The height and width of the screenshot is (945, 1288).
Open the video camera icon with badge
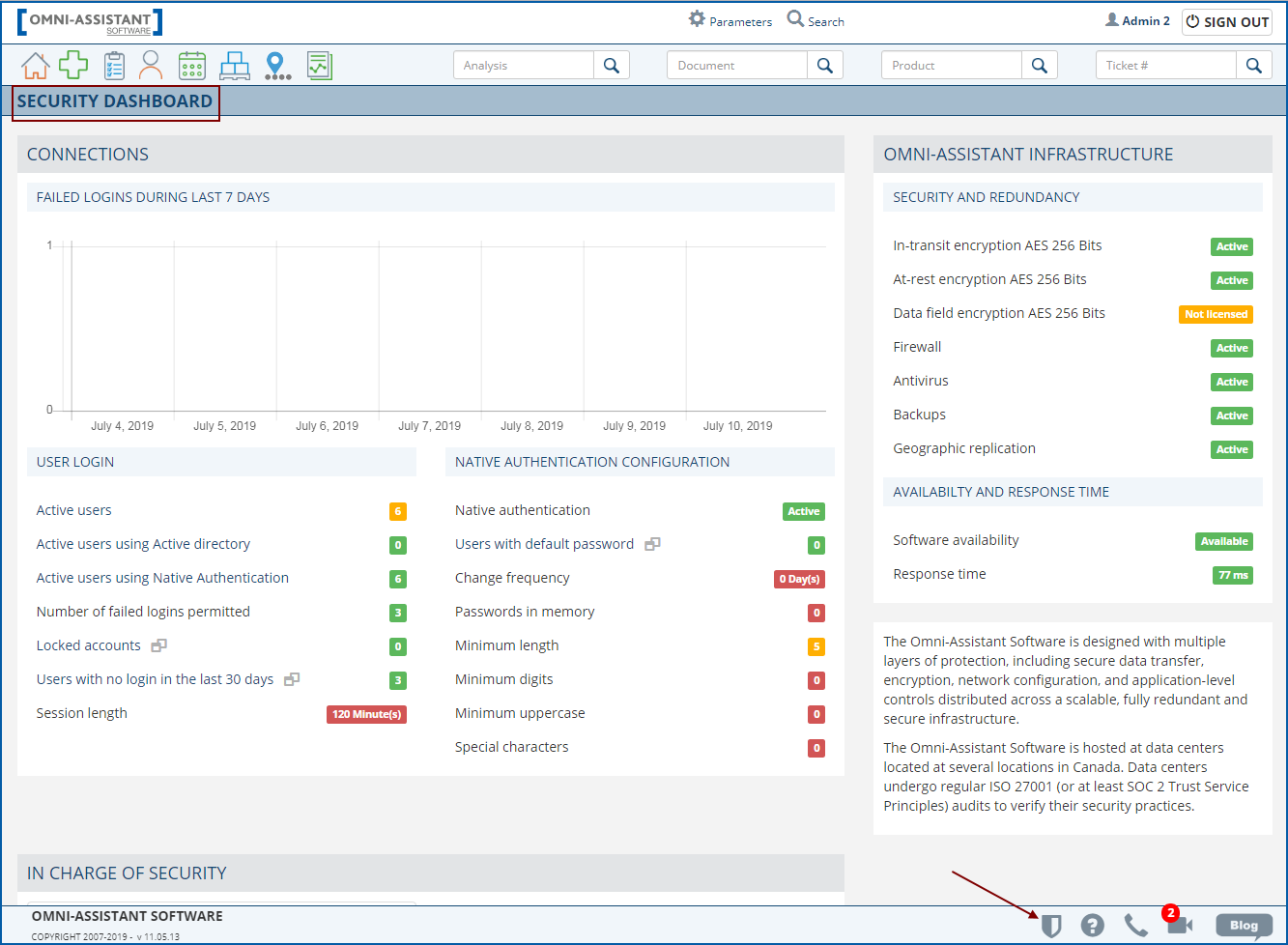[x=1180, y=924]
